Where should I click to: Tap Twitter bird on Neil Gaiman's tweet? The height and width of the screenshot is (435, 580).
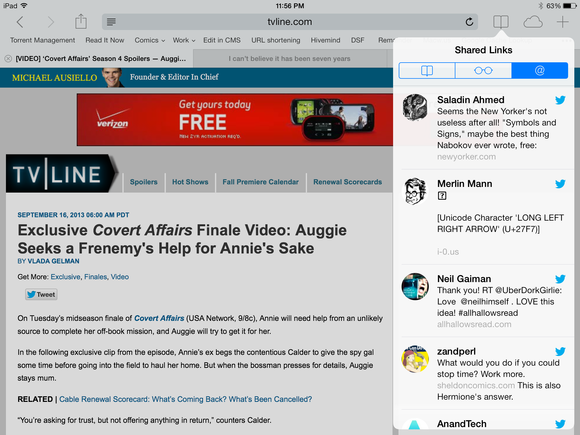click(560, 279)
